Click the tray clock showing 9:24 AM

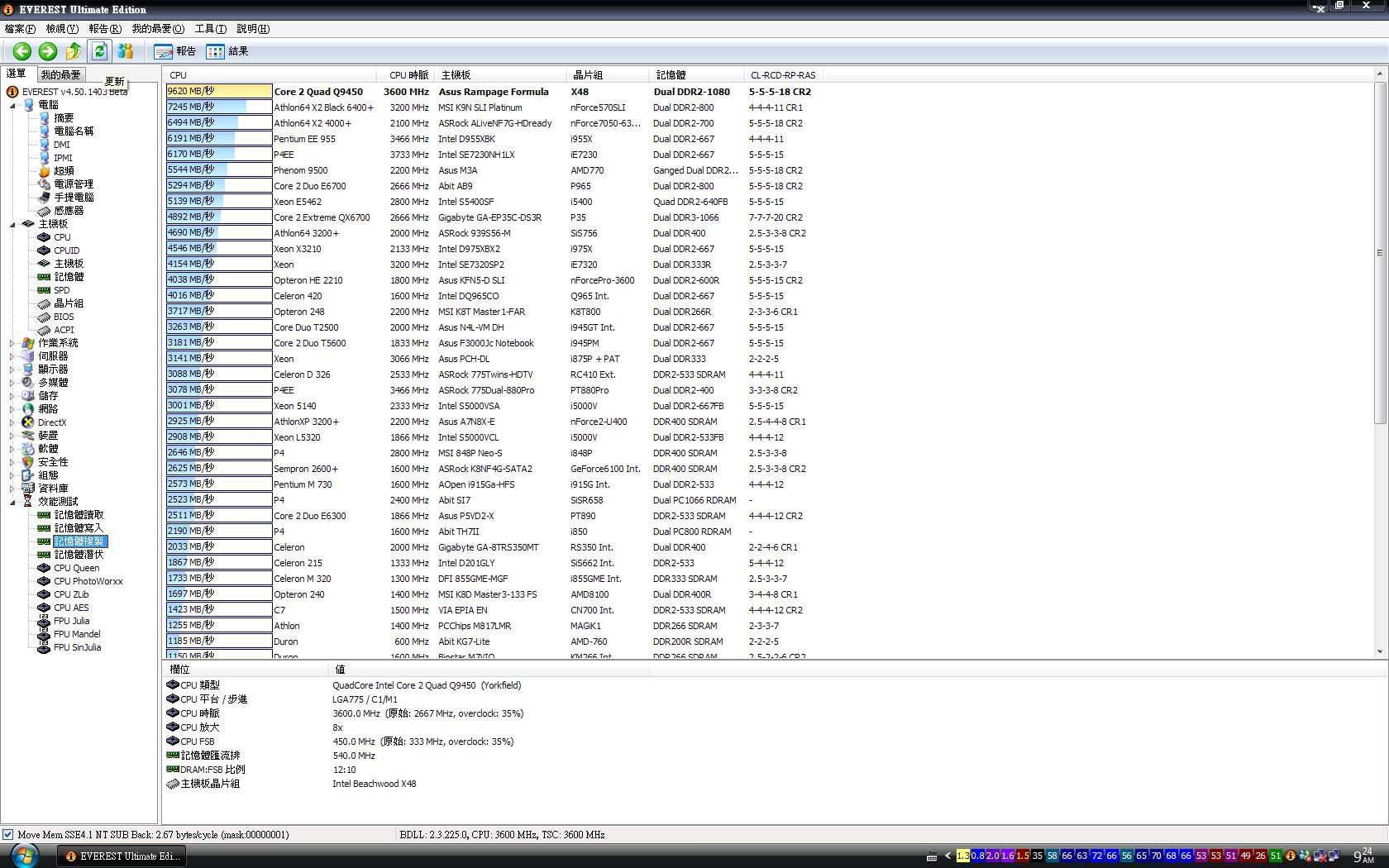pyautogui.click(x=1363, y=856)
